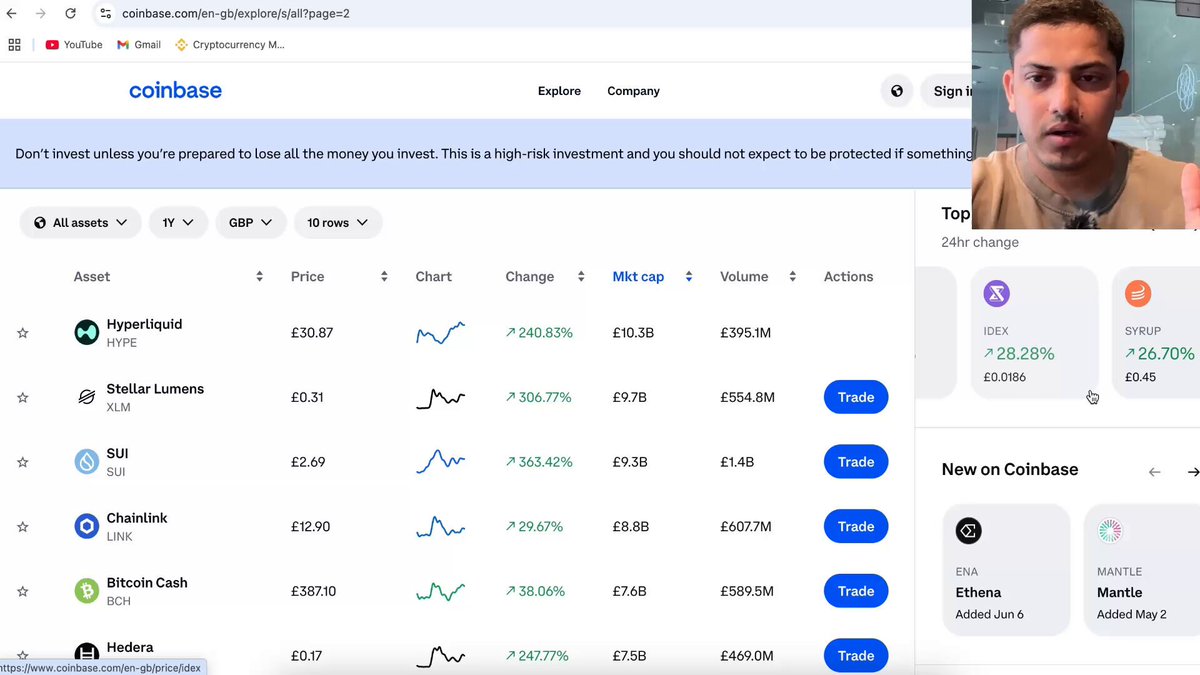Click the browser forward arrow
This screenshot has width=1200, height=675.
pos(41,13)
